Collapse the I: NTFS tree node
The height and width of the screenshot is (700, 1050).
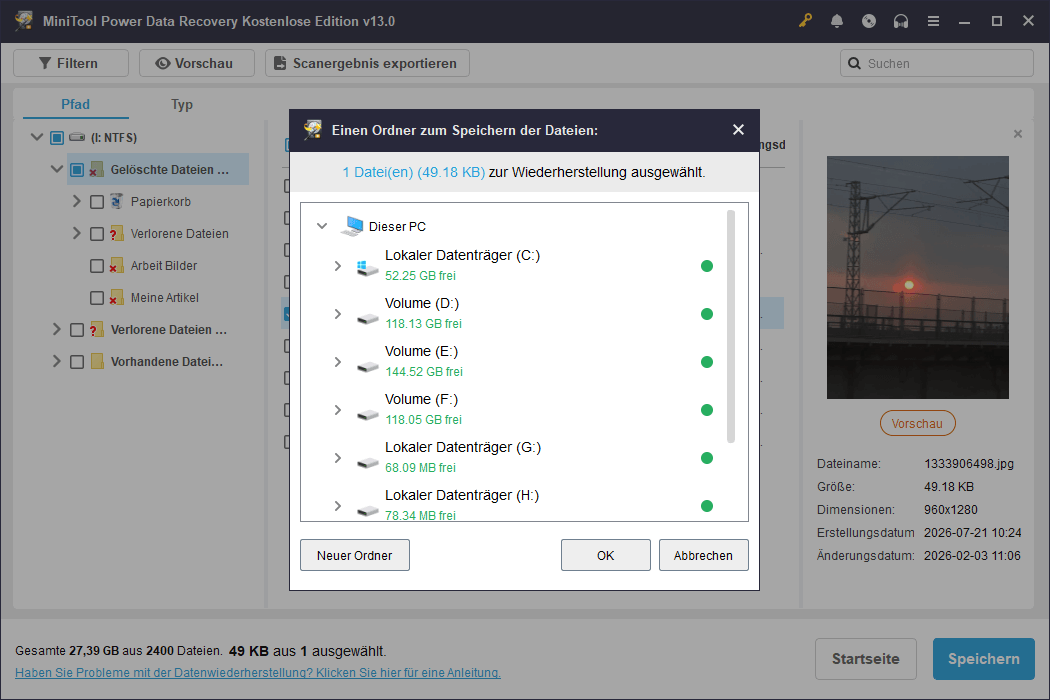click(x=37, y=137)
